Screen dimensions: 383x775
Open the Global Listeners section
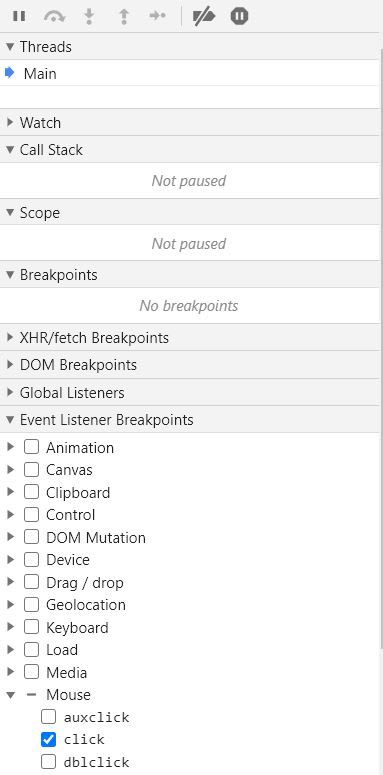click(72, 393)
